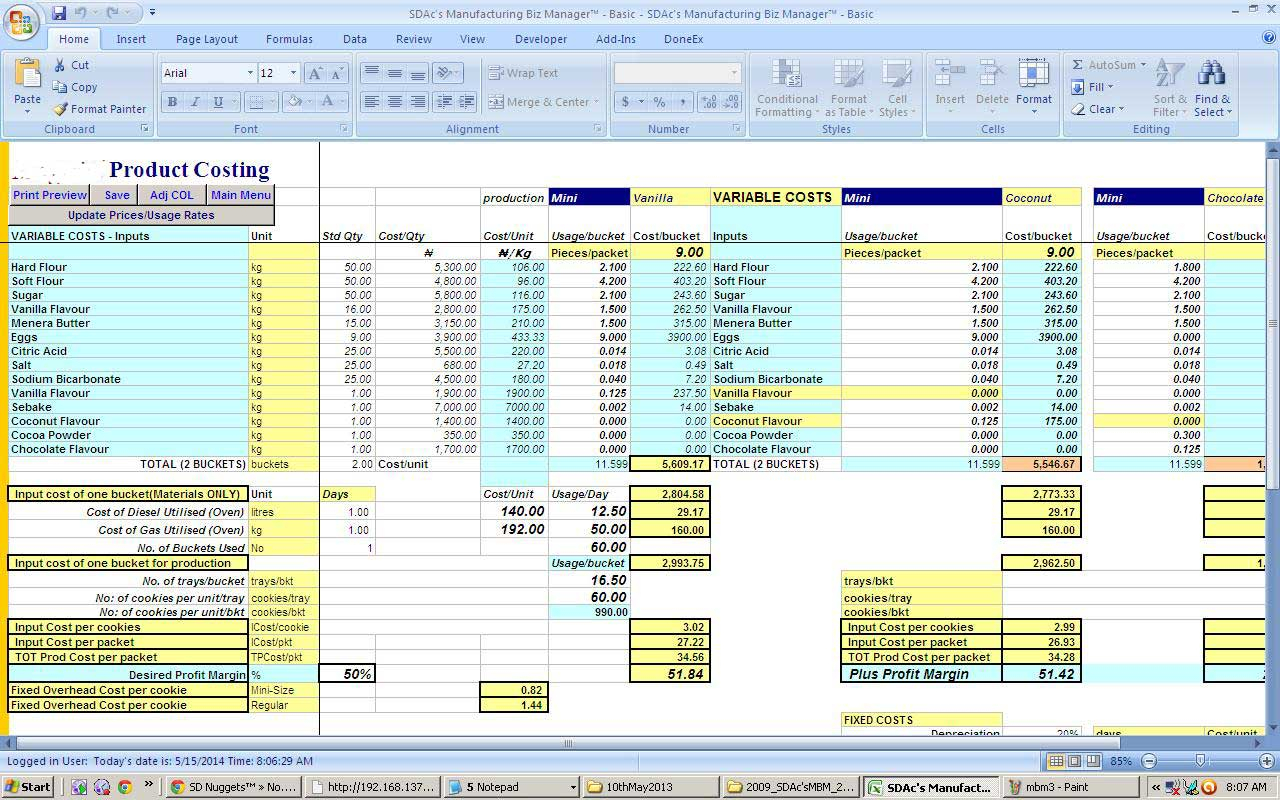Click the Save disk icon in Quick Access

(x=59, y=13)
